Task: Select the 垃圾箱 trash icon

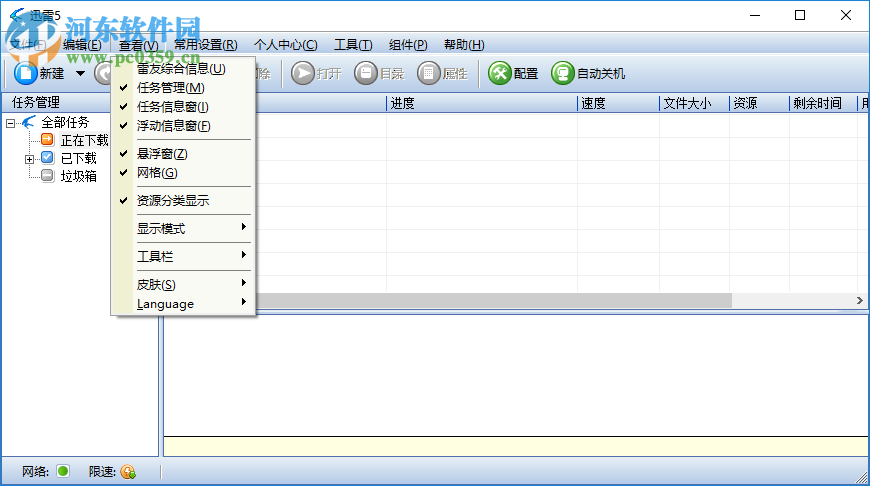Action: click(x=48, y=175)
